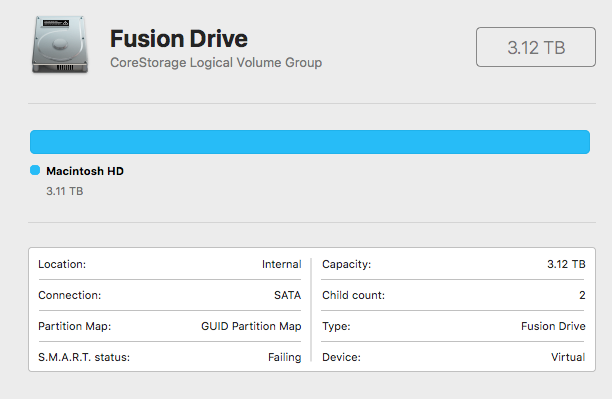Click the 3.12 TB capacity box
612x399 pixels.
536,47
